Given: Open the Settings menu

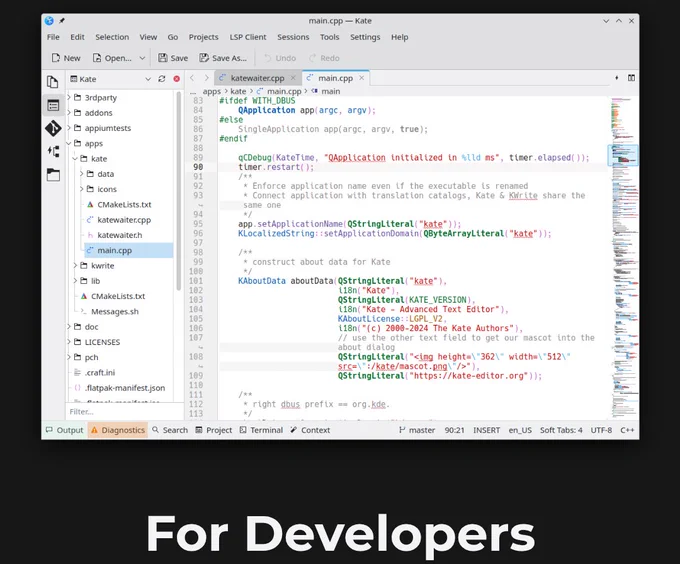Looking at the screenshot, I should click(365, 37).
